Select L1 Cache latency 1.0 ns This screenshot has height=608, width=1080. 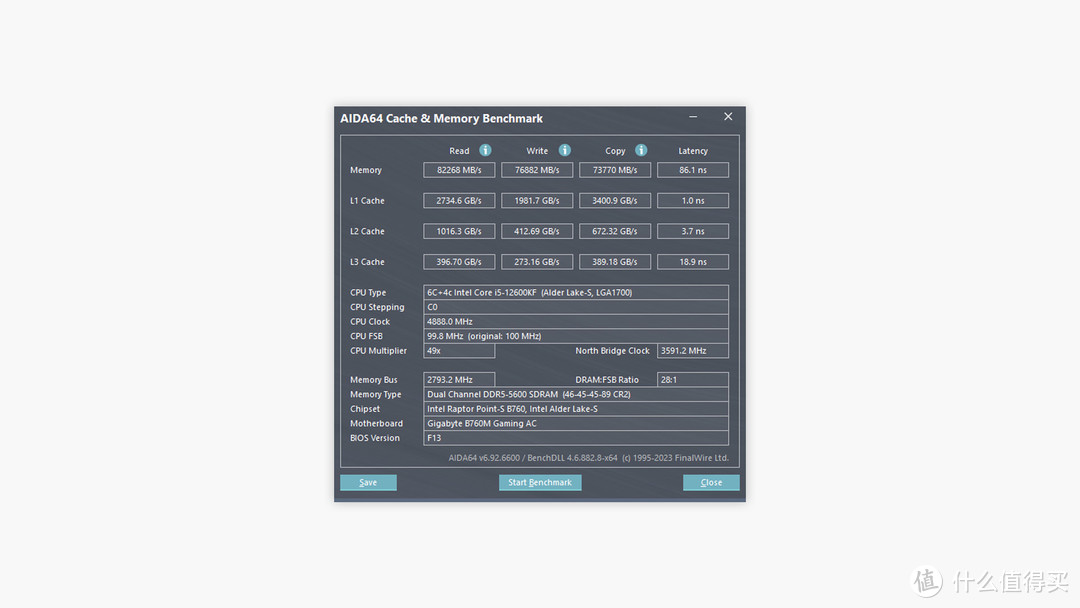click(693, 201)
